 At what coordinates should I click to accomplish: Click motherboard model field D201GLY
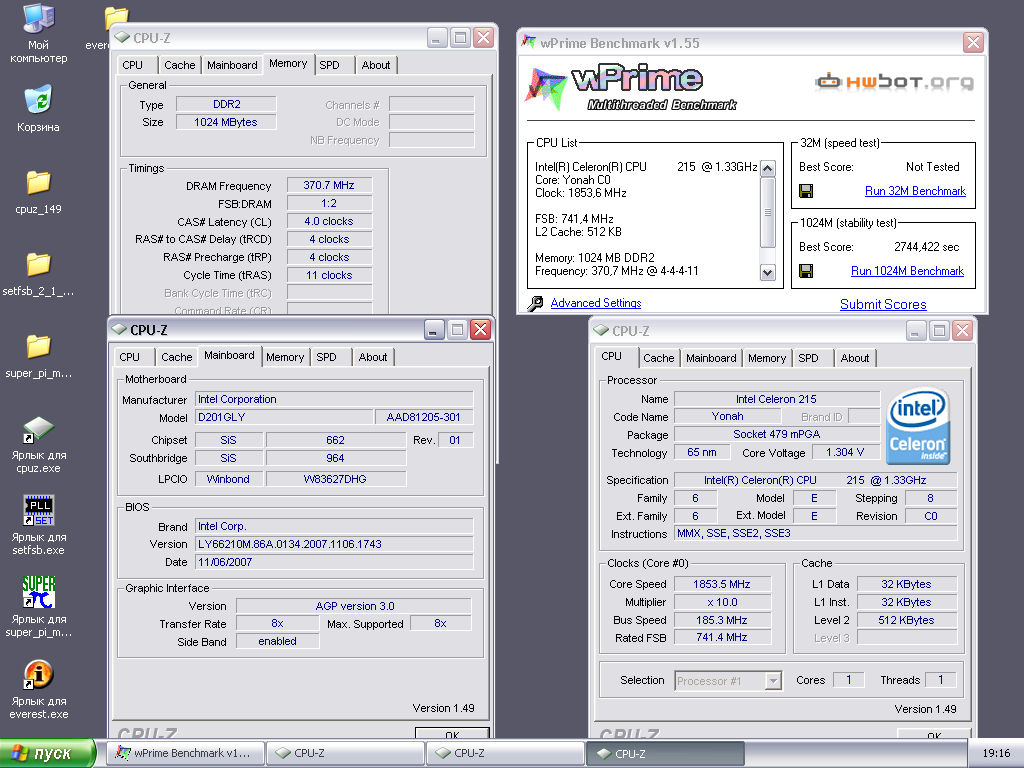[x=284, y=417]
